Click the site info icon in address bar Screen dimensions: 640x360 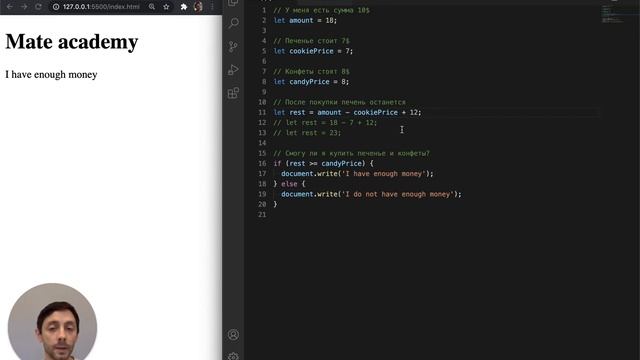click(56, 7)
